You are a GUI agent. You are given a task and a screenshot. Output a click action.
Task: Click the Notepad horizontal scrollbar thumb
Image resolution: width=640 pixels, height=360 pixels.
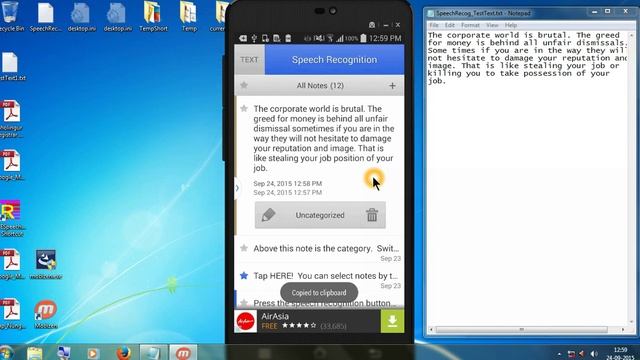[x=522, y=329]
